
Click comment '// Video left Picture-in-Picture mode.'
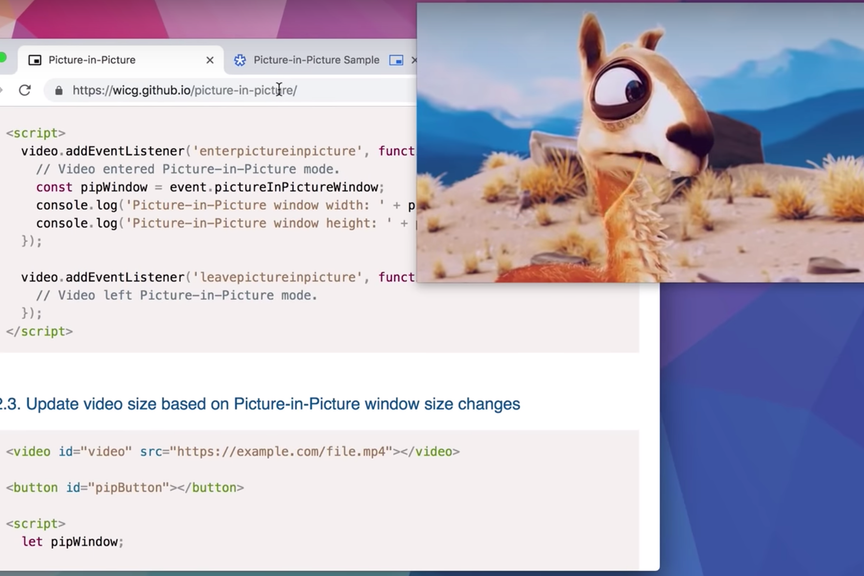(x=177, y=295)
